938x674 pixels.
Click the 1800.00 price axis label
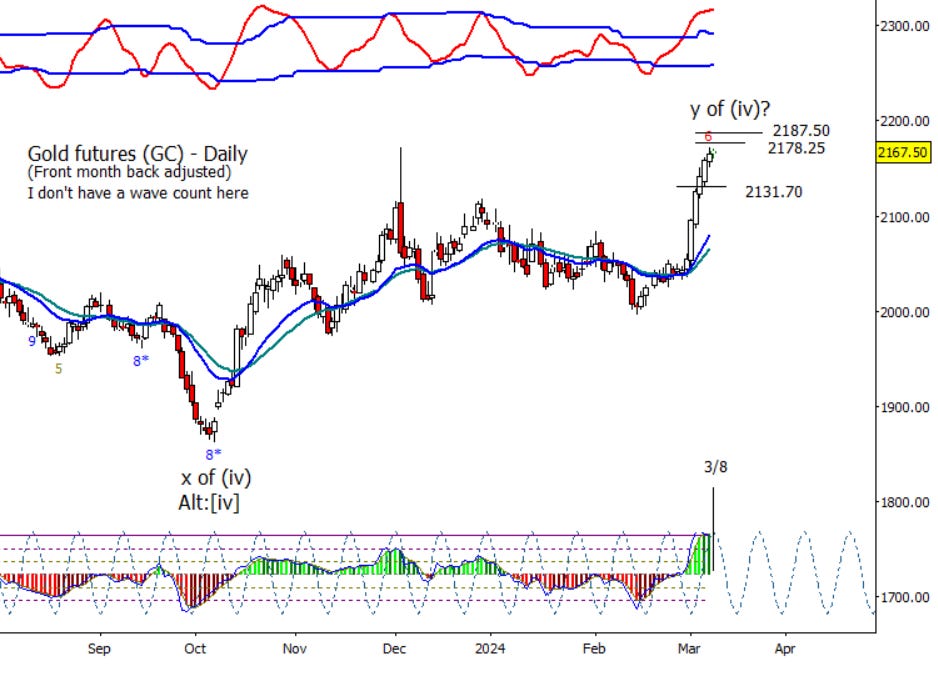(x=904, y=502)
